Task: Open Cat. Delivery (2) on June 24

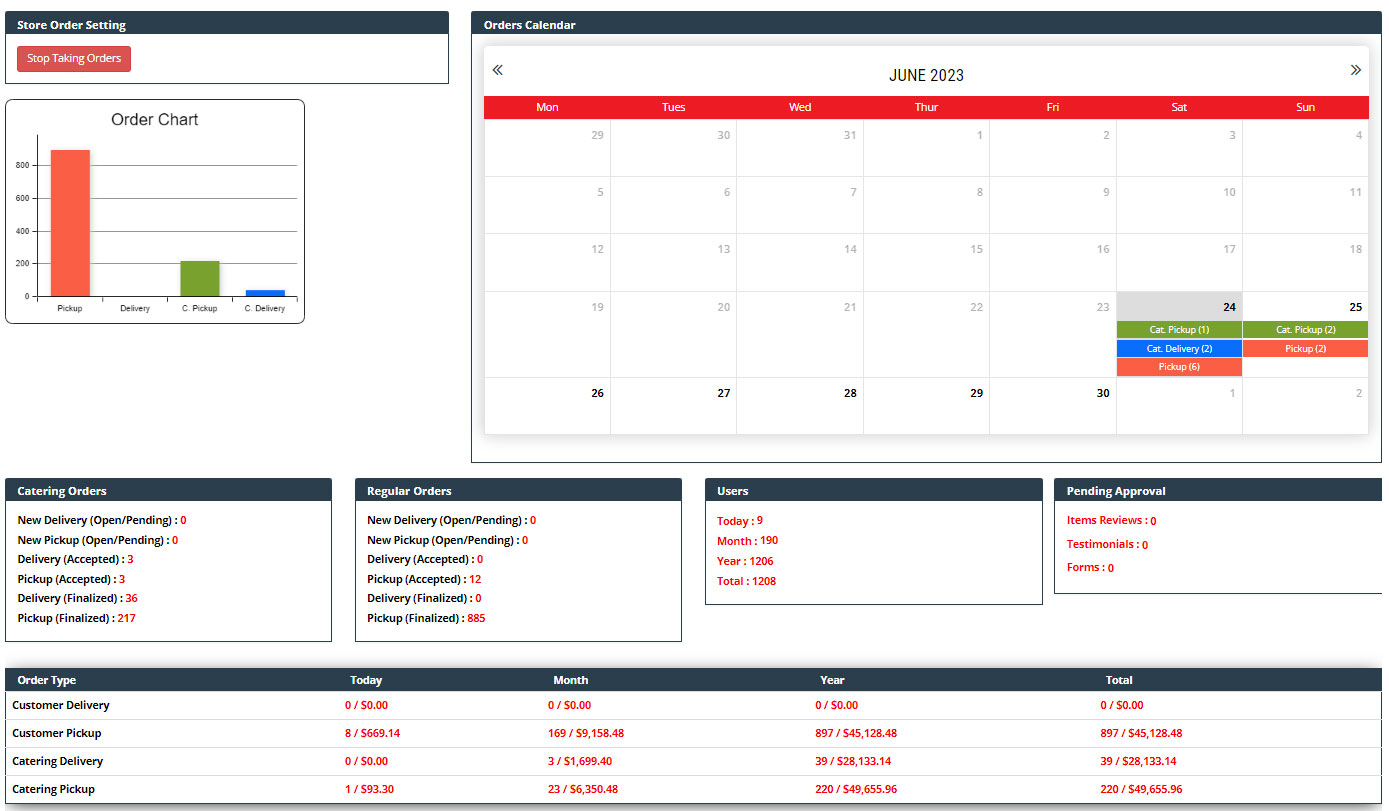Action: [x=1179, y=349]
